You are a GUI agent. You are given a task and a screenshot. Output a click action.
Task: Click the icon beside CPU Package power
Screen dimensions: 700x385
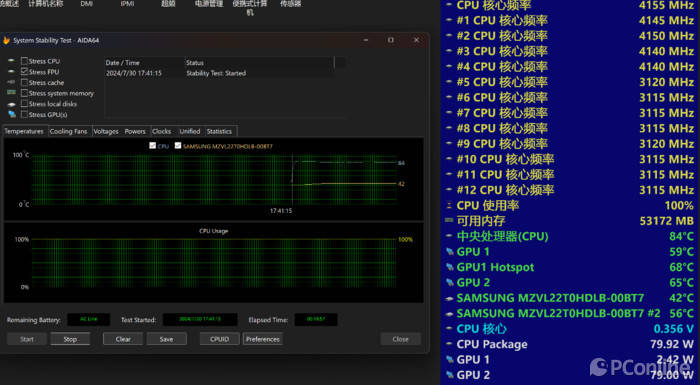click(x=450, y=344)
